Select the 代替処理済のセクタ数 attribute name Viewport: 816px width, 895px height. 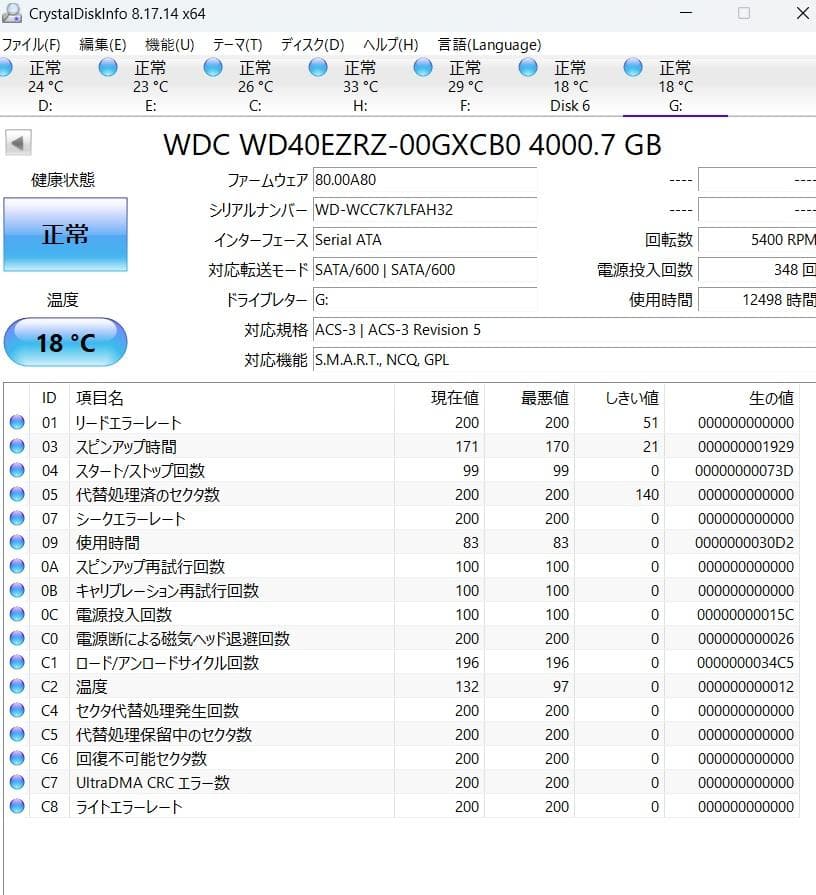point(148,495)
